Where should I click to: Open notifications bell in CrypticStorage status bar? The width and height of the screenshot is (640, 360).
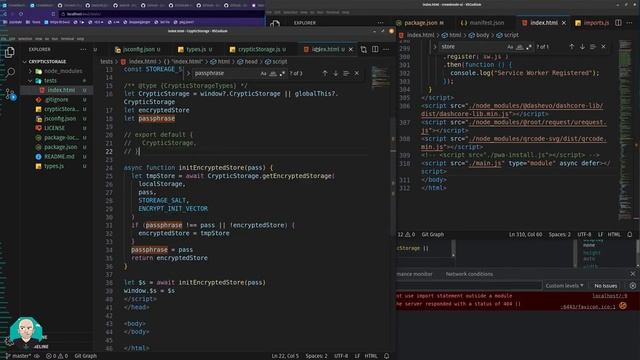[387, 356]
